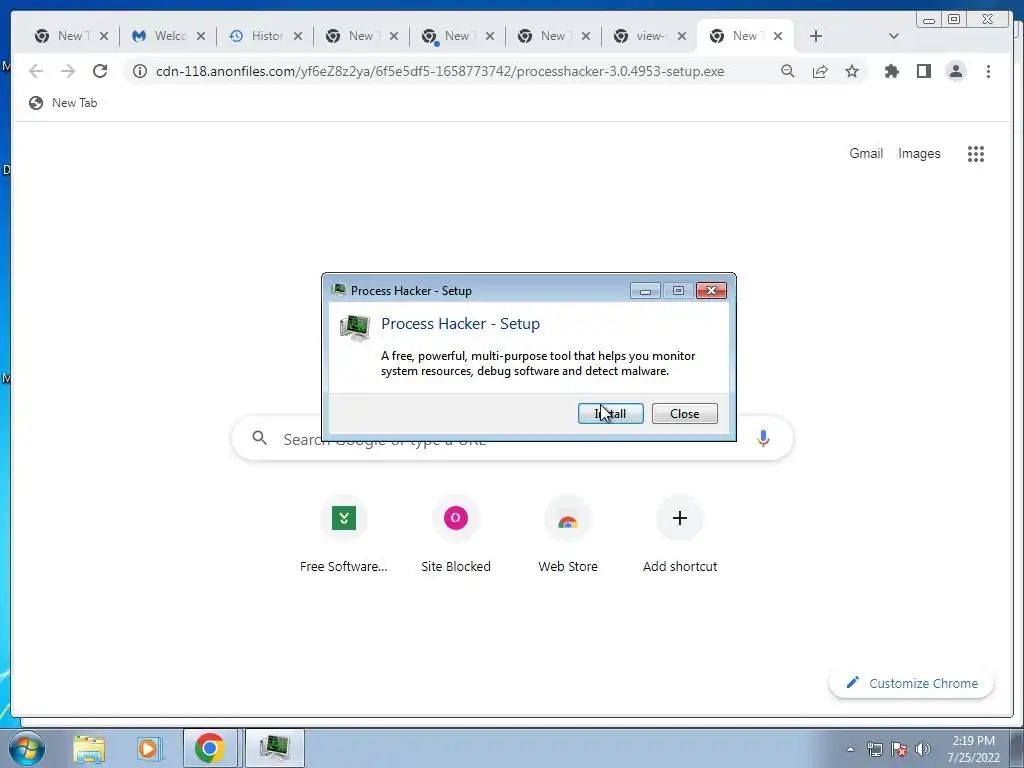Reload the current Chrome page
This screenshot has height=768, width=1024.
click(100, 71)
